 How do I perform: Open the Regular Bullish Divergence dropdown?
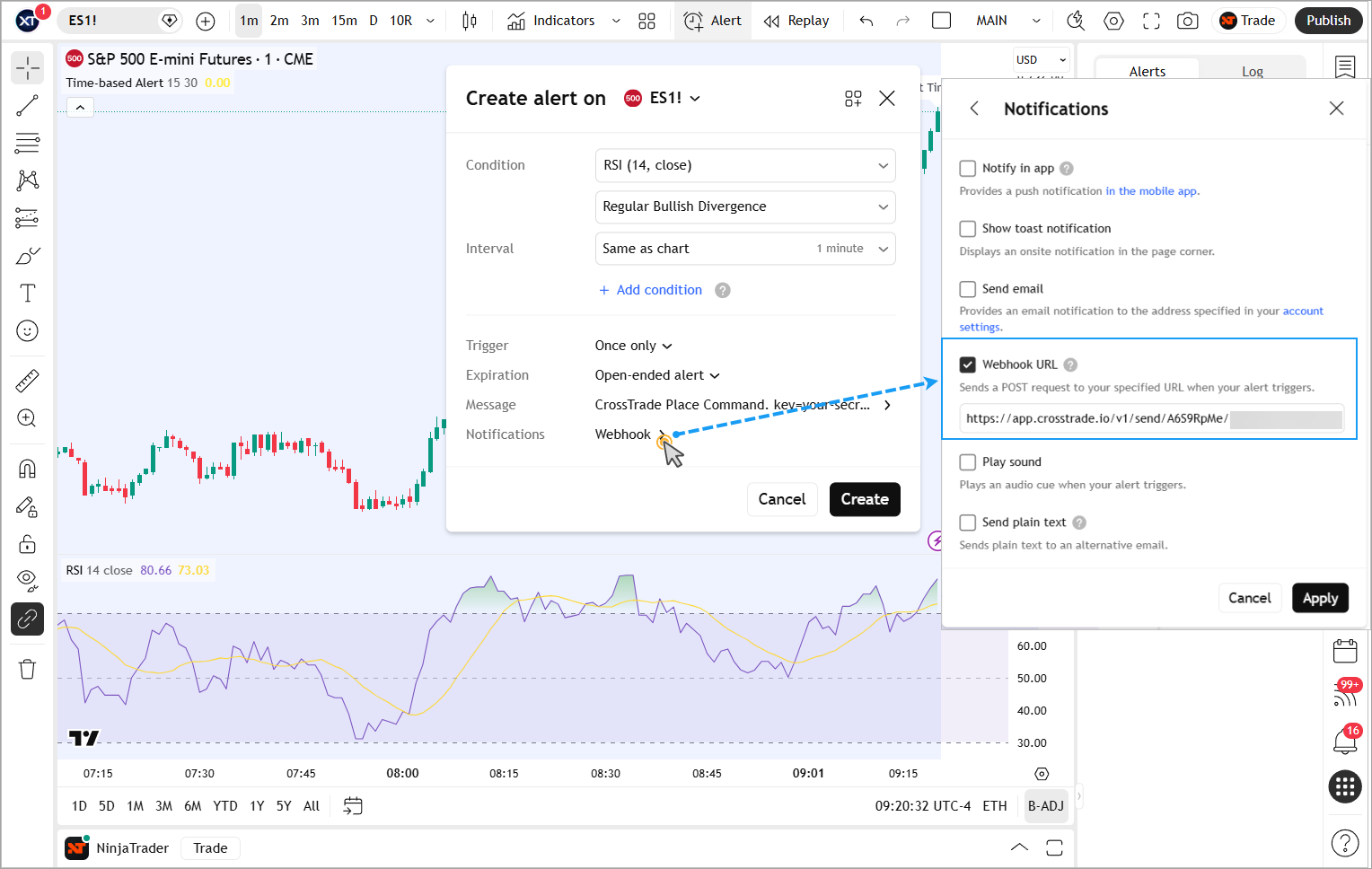pos(744,206)
